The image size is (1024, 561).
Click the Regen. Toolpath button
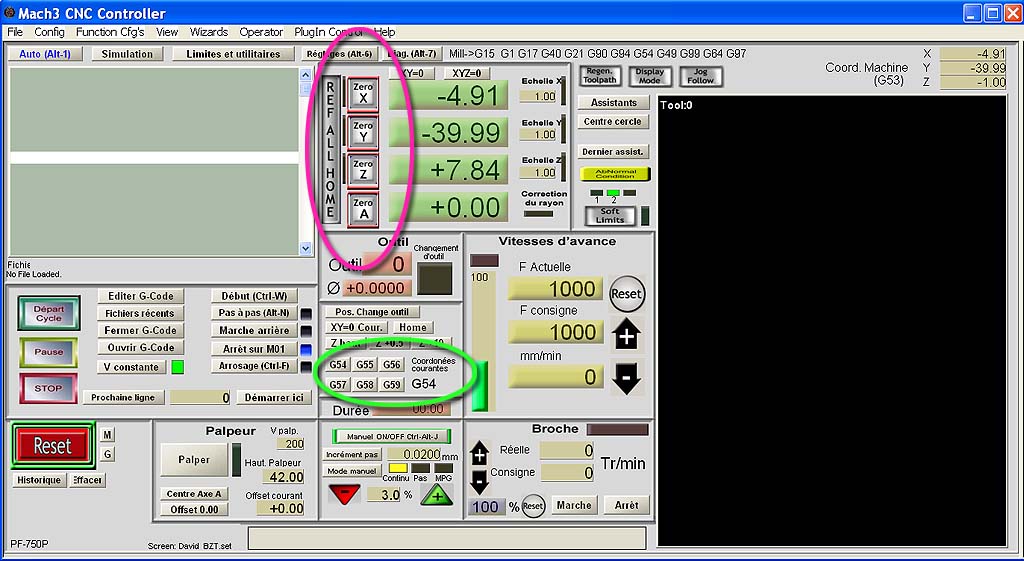tap(599, 76)
